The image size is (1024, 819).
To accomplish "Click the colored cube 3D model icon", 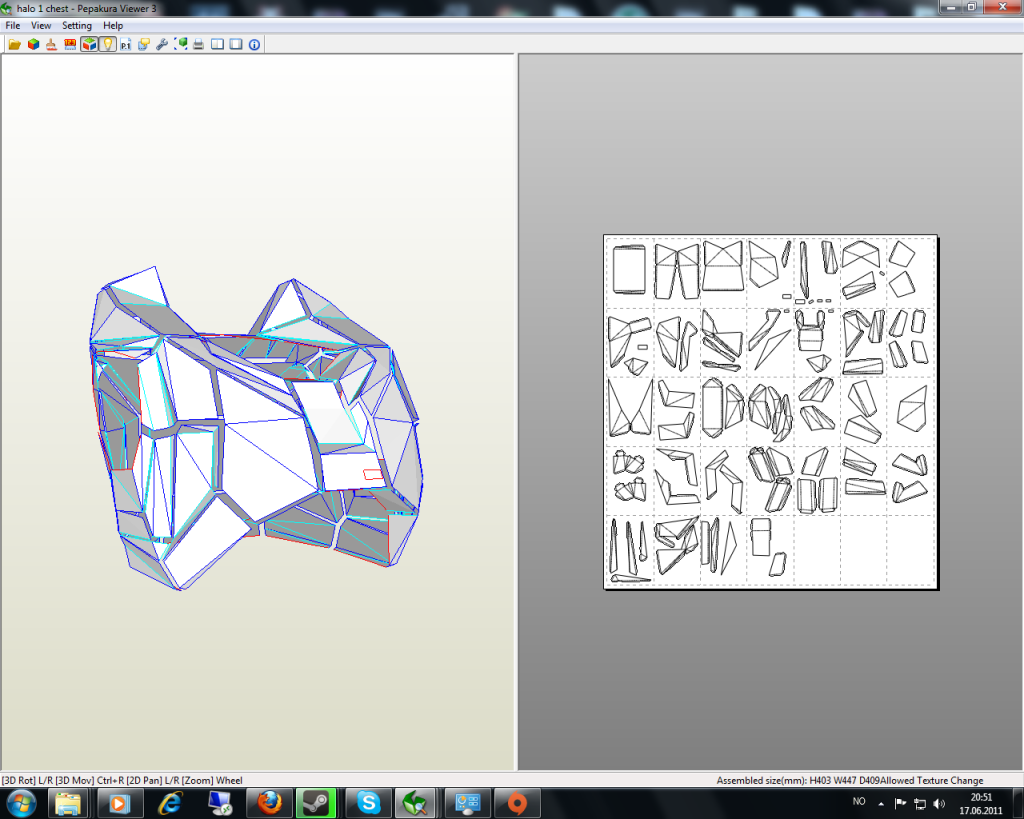I will pyautogui.click(x=33, y=44).
